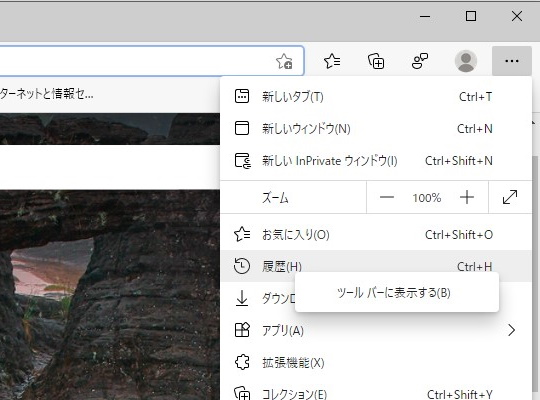Click the history clock icon
This screenshot has width=540, height=400.
coord(242,266)
